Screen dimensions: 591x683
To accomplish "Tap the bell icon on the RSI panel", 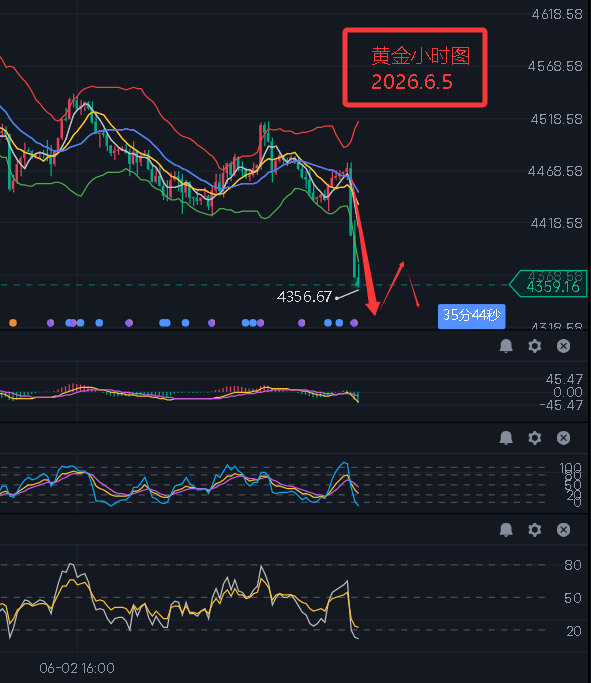I will pyautogui.click(x=506, y=530).
